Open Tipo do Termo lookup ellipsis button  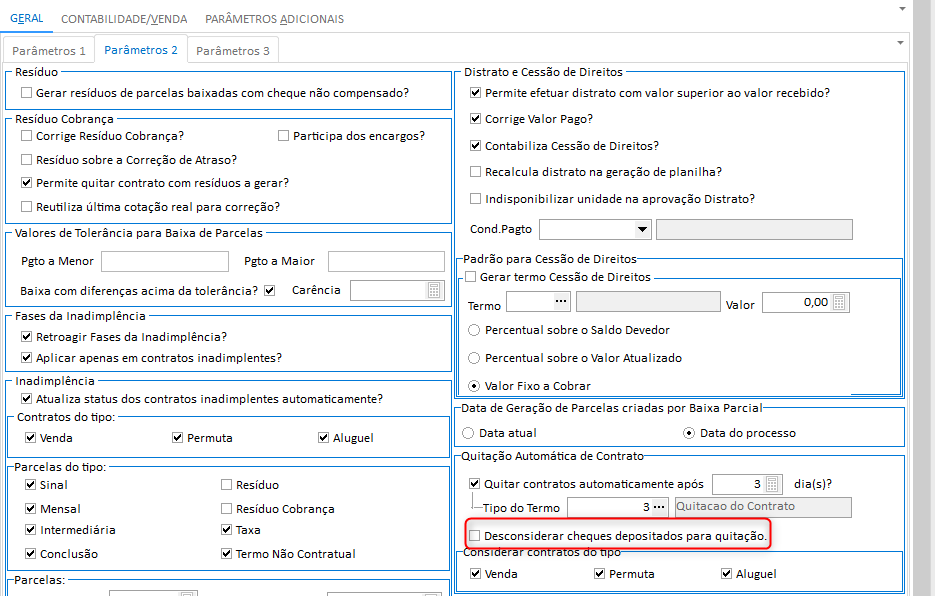pyautogui.click(x=661, y=507)
